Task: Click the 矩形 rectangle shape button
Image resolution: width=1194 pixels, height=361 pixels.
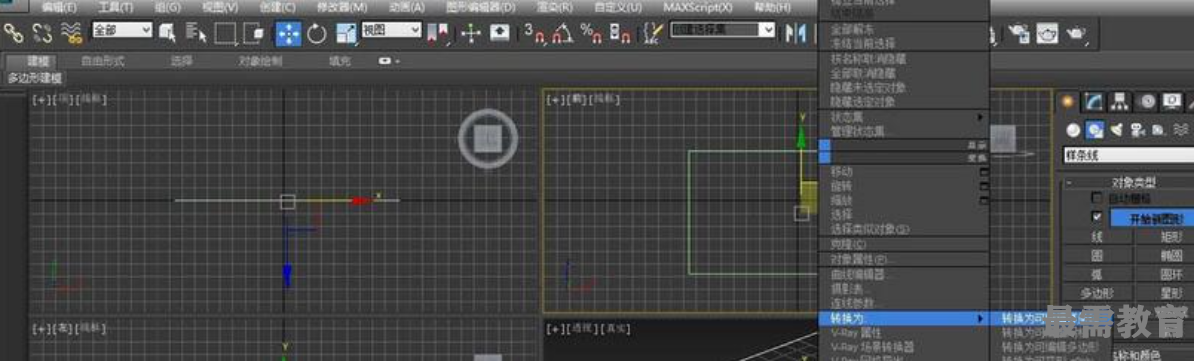Action: (1164, 236)
